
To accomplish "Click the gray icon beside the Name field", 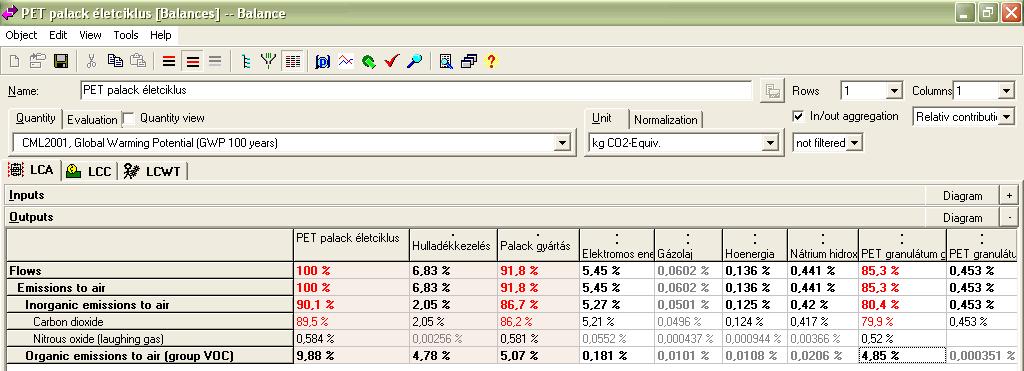I will pyautogui.click(x=772, y=91).
